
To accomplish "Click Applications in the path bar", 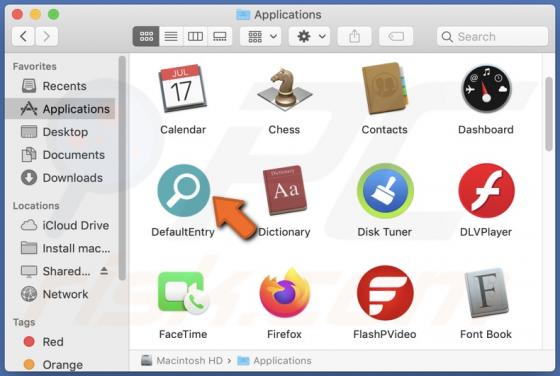I will 274,361.
